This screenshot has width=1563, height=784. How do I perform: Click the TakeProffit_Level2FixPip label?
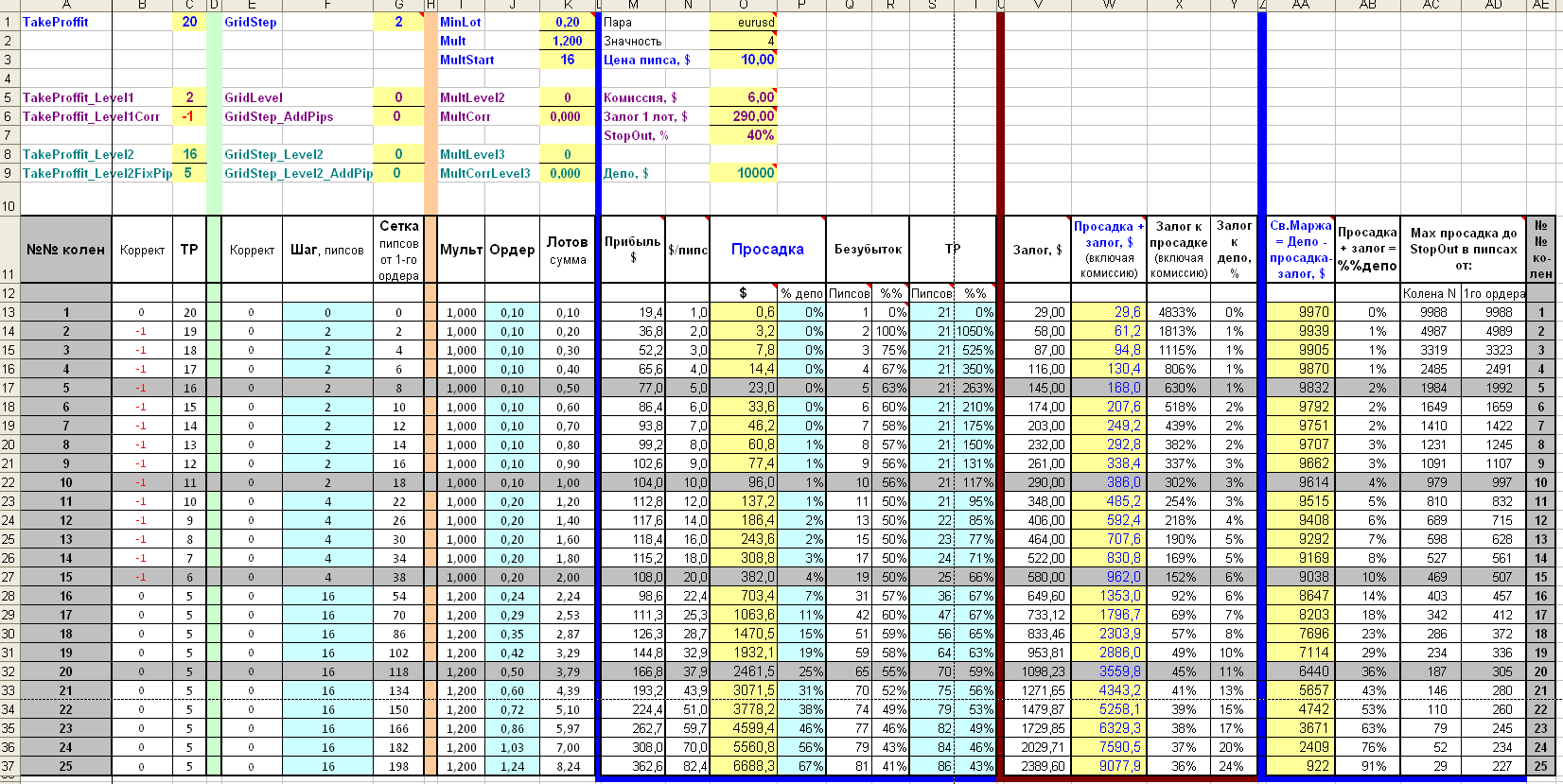(x=96, y=173)
